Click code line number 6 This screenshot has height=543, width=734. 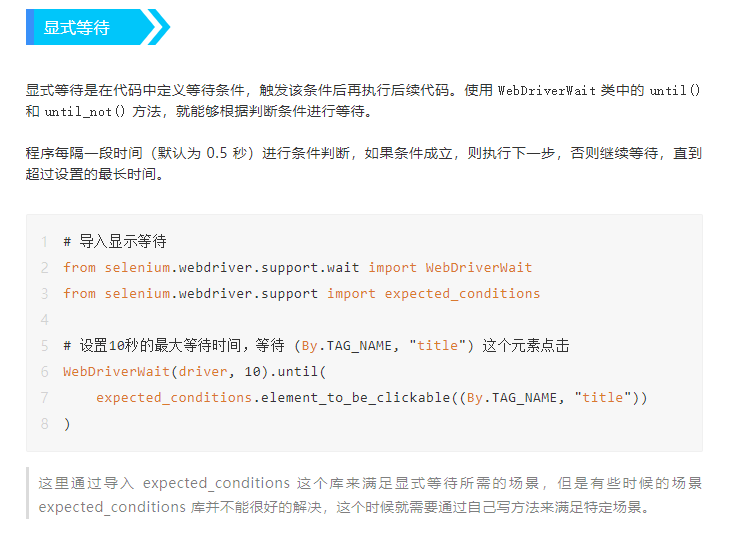pos(44,372)
